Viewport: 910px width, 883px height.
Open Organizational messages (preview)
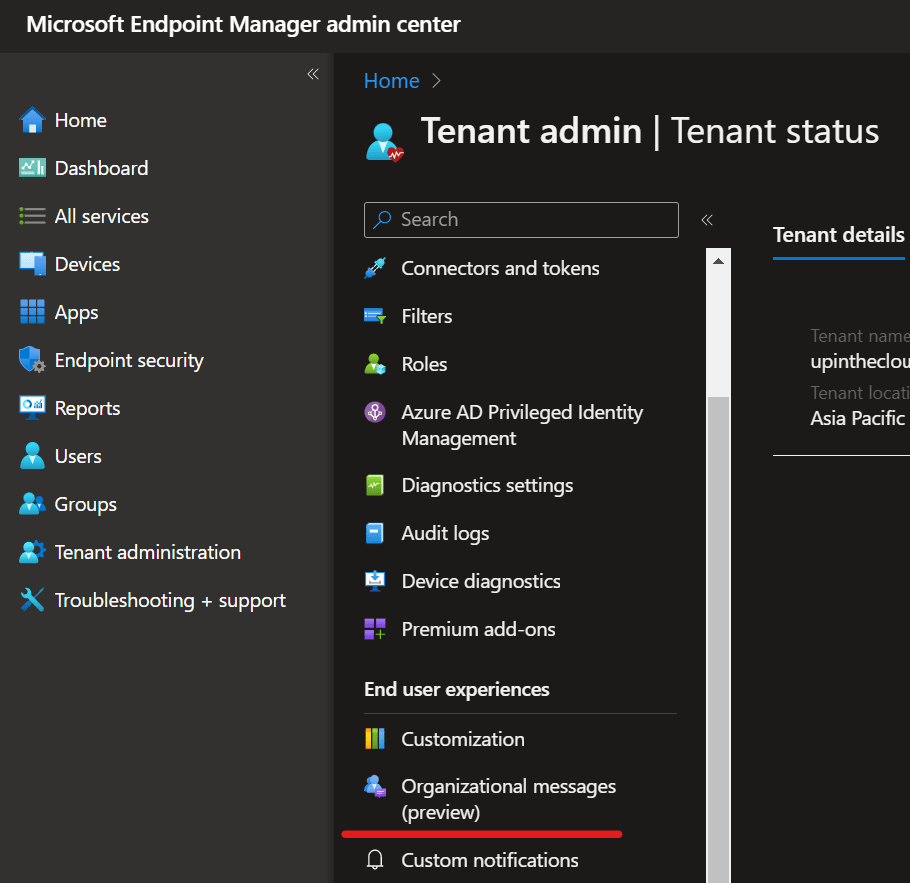508,799
